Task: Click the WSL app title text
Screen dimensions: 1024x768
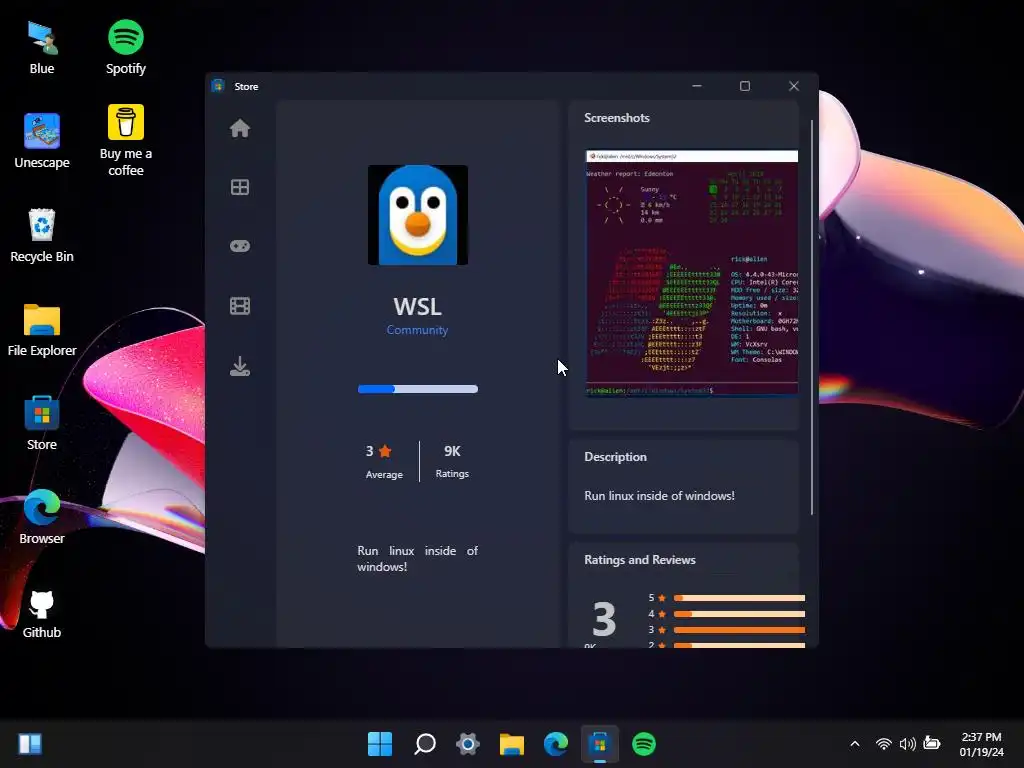Action: 417,306
